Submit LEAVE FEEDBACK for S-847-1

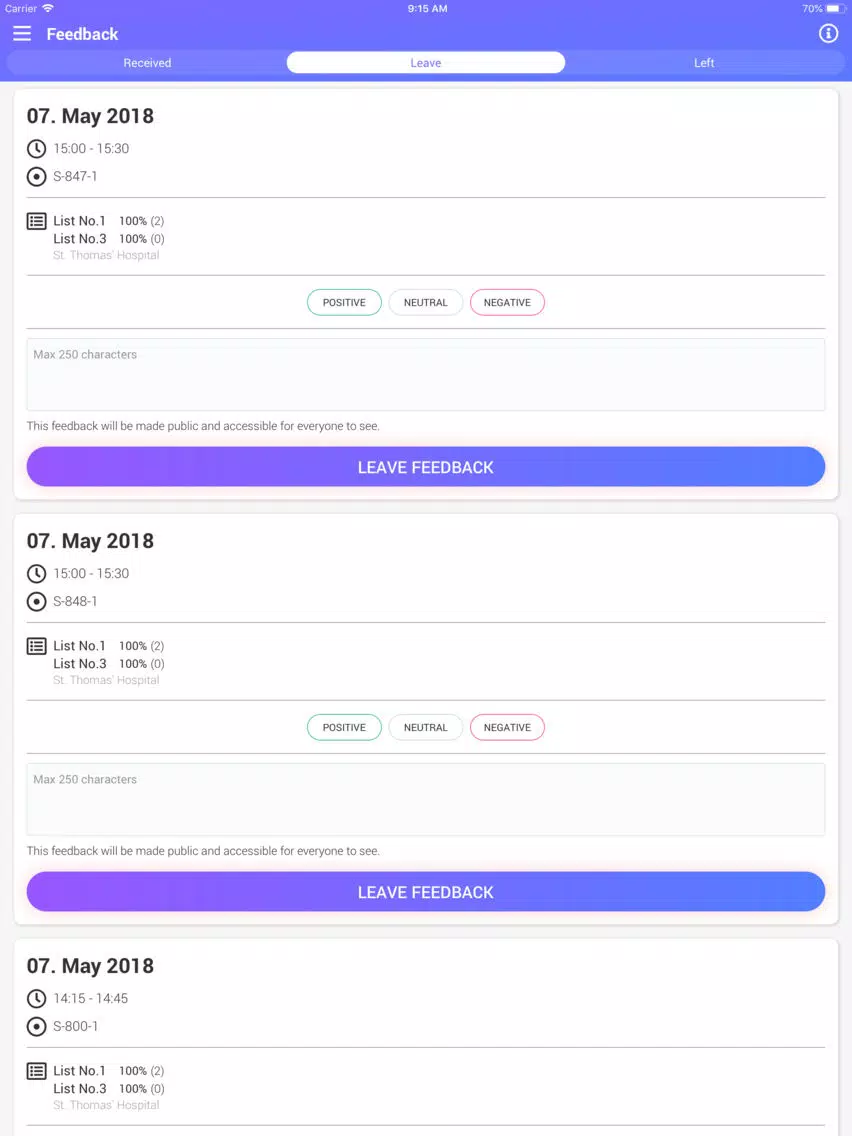(426, 467)
